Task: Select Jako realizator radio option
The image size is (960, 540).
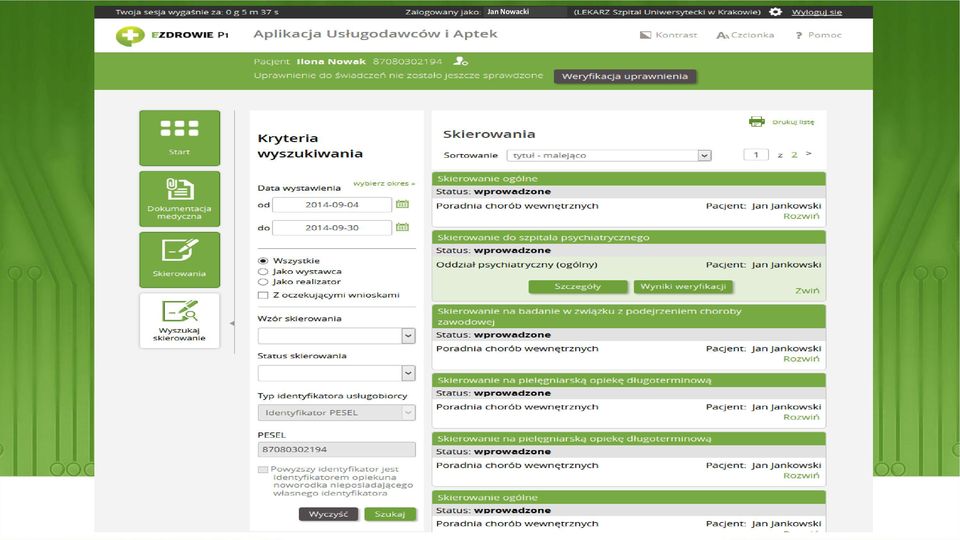Action: click(263, 282)
